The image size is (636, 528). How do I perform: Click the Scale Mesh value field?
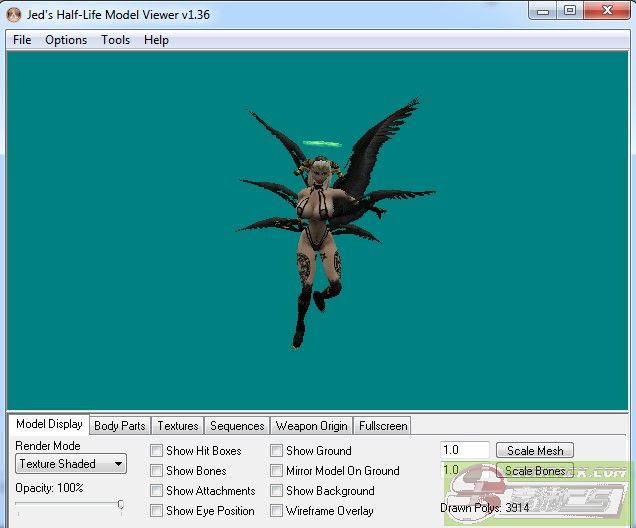pyautogui.click(x=464, y=451)
